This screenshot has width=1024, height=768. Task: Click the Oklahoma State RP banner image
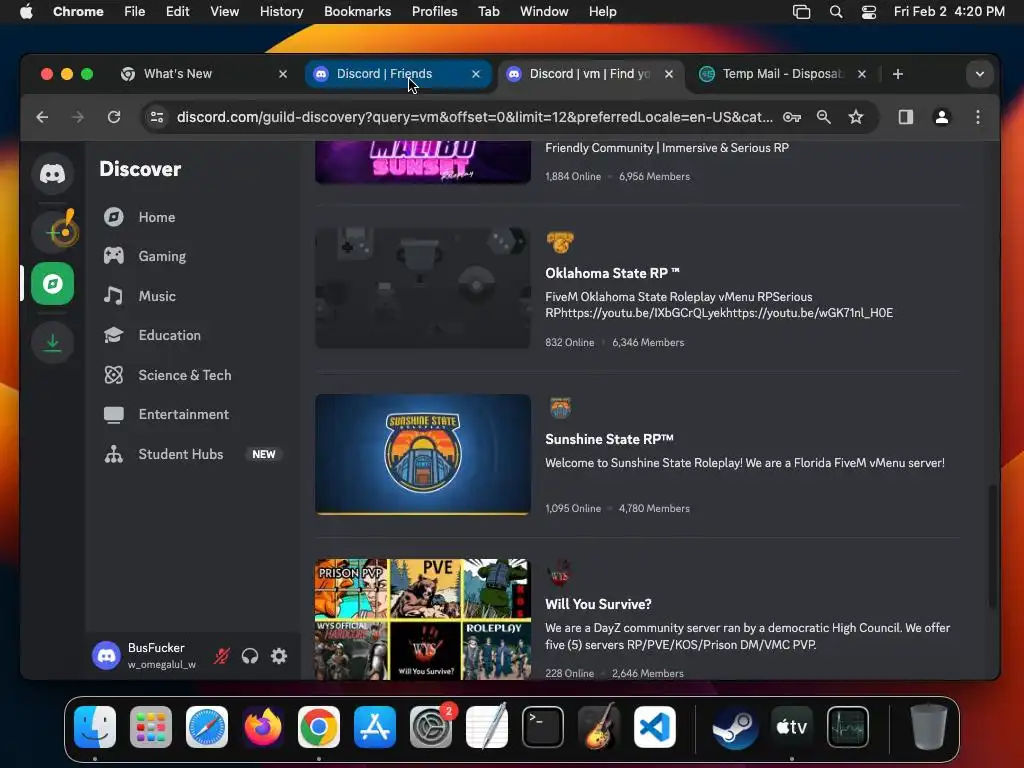[x=423, y=288]
